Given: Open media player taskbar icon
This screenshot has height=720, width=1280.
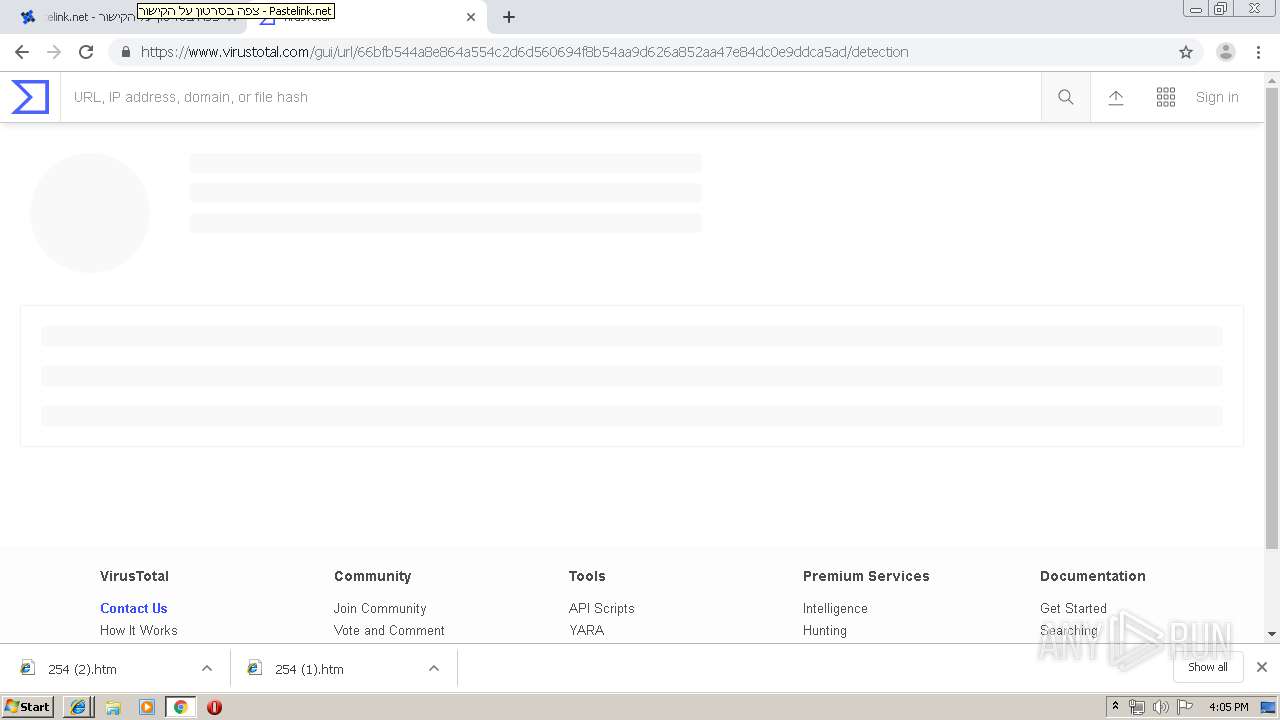Looking at the screenshot, I should pos(147,707).
